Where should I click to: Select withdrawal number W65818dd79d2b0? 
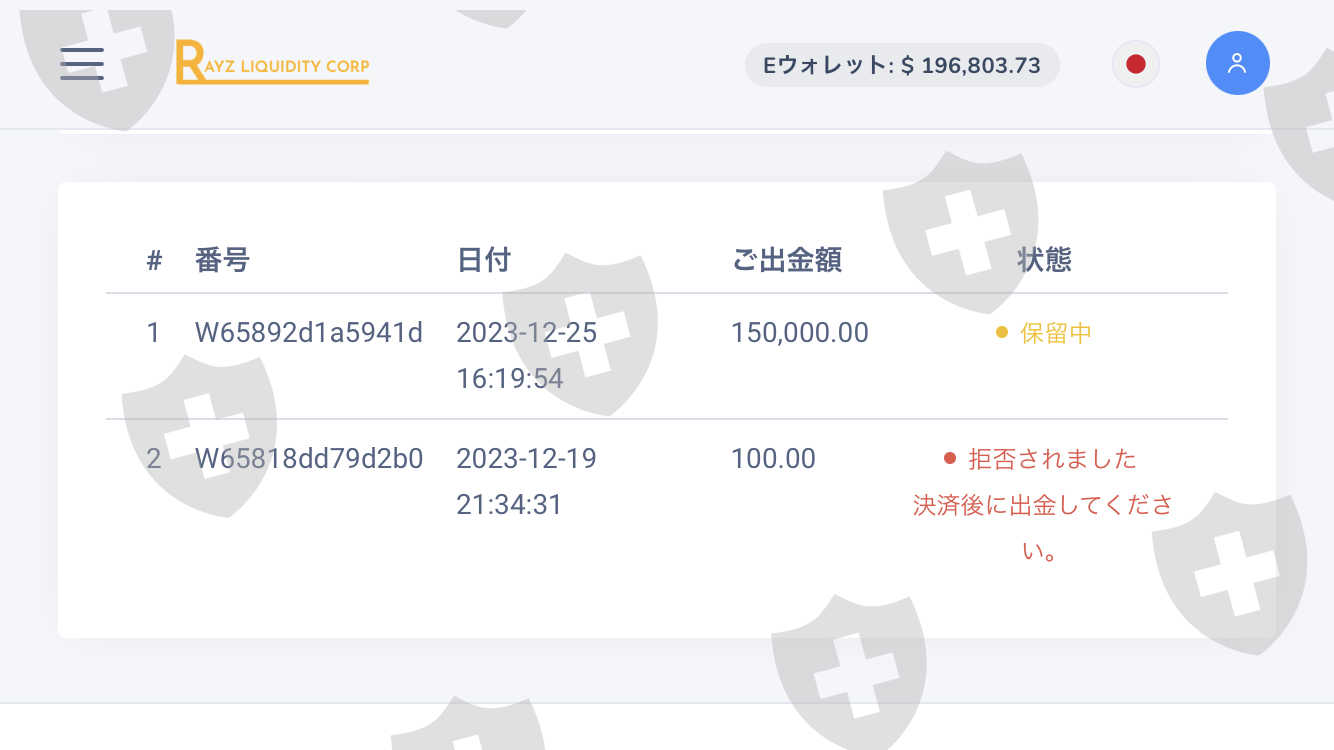click(x=309, y=459)
